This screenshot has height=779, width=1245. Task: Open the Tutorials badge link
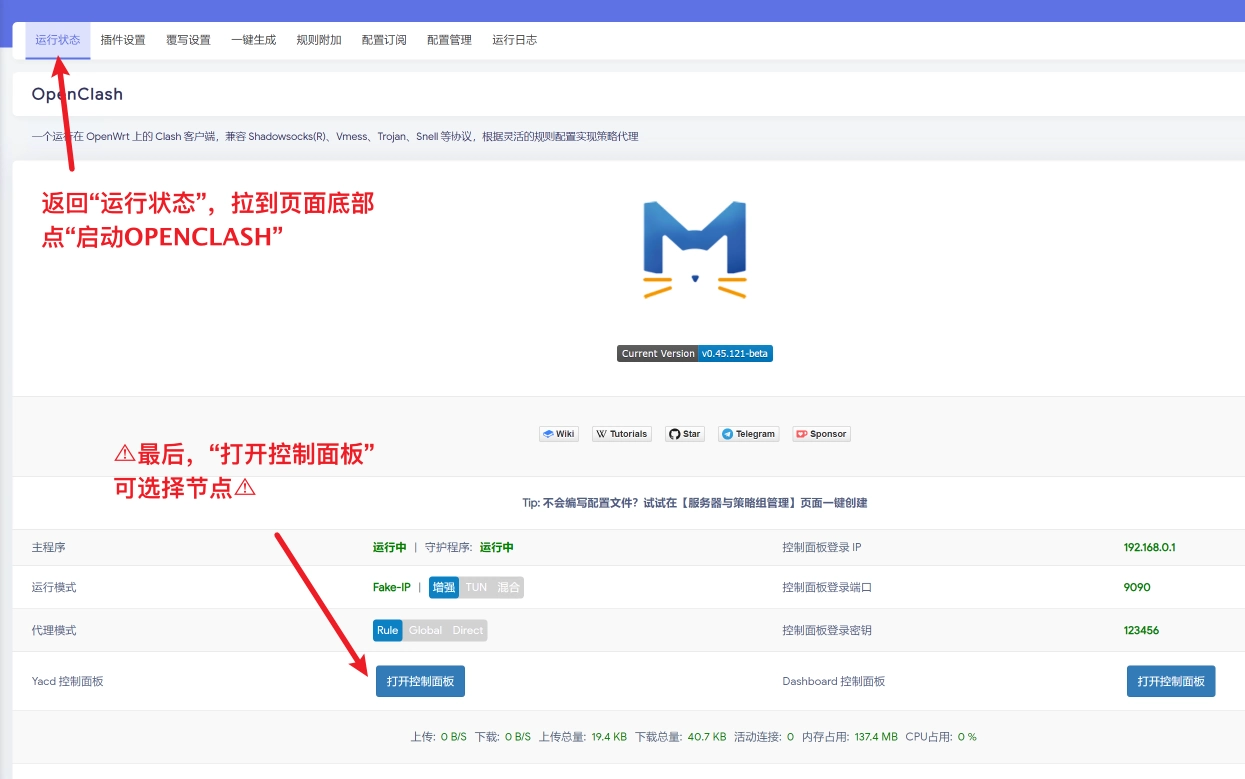pos(621,434)
